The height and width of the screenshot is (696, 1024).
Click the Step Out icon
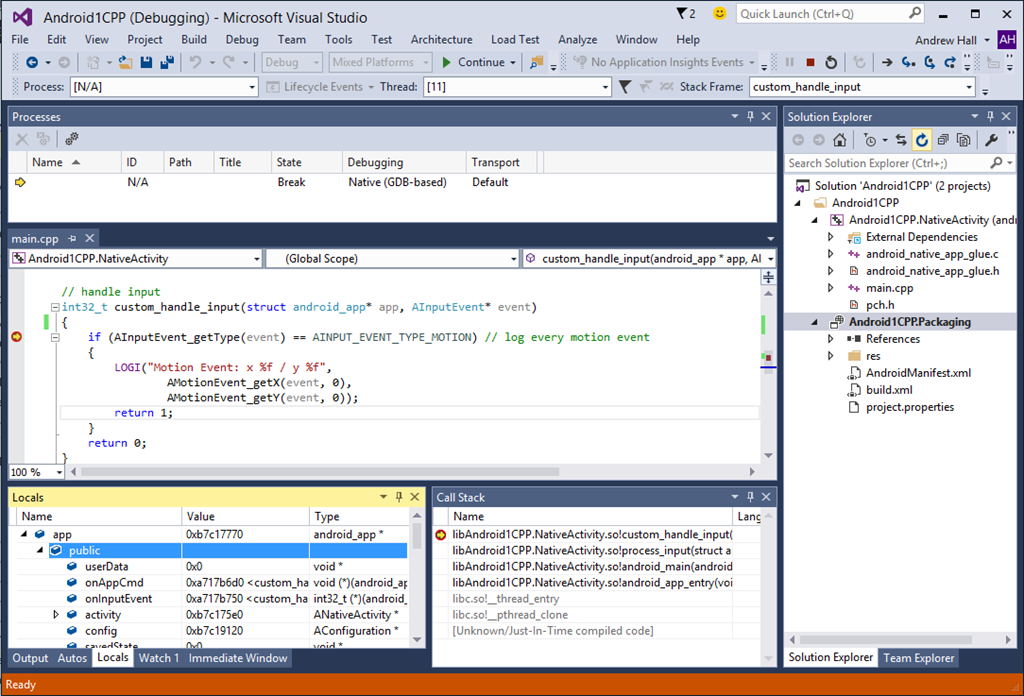point(950,62)
